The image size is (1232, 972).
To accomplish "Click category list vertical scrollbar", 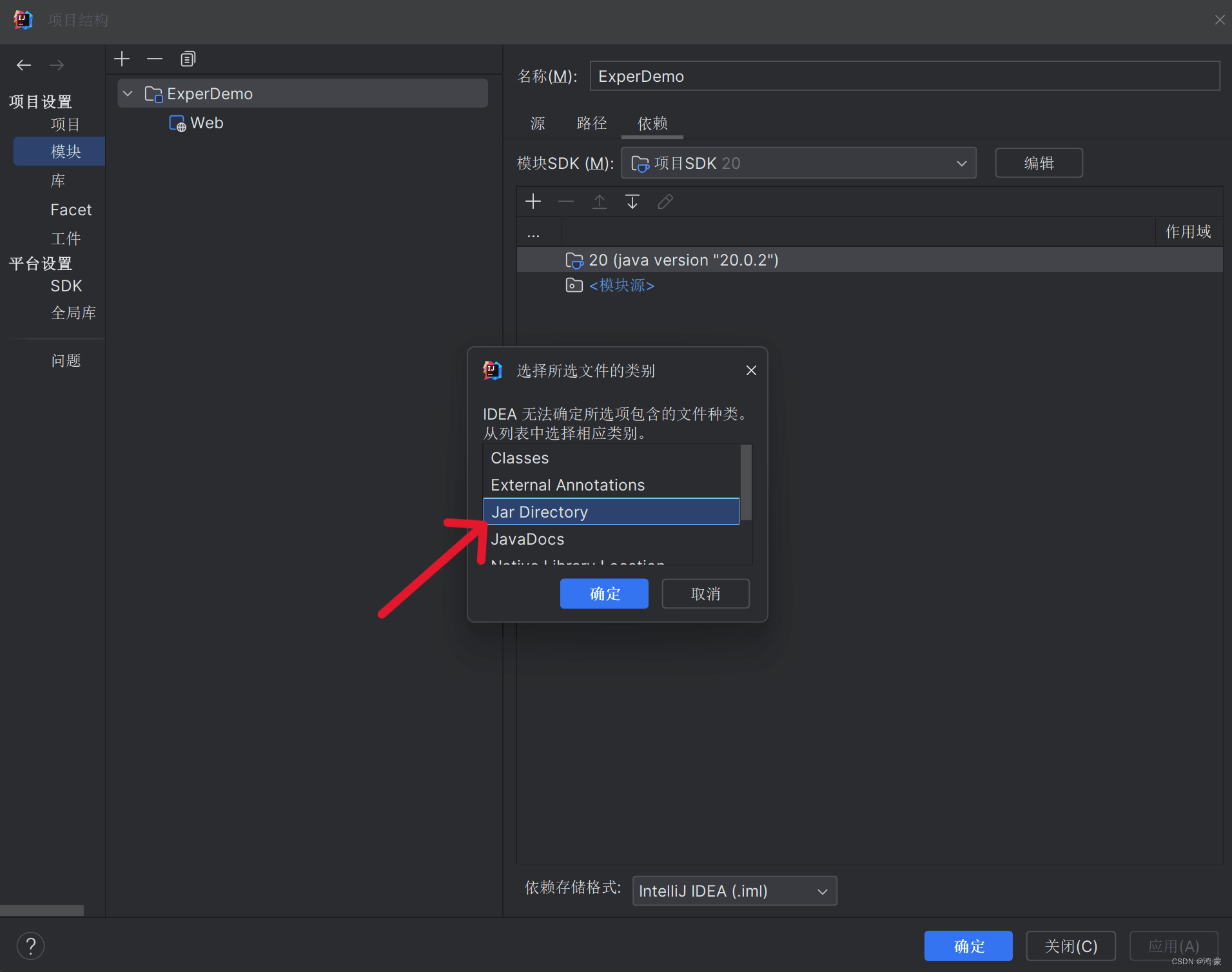I will pos(746,482).
